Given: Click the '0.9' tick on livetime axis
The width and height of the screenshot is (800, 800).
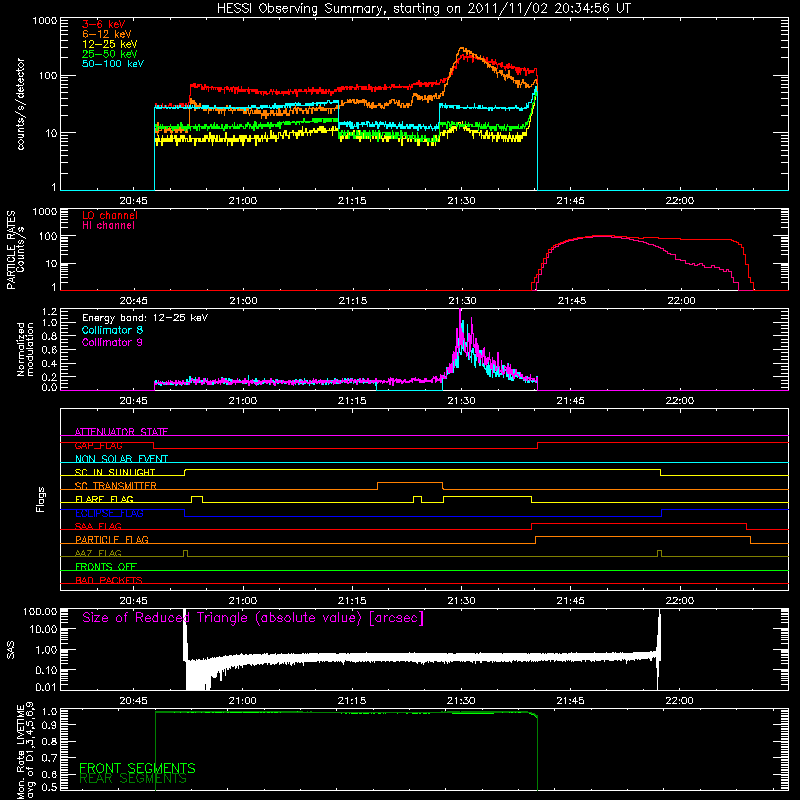Looking at the screenshot, I should (x=50, y=724).
